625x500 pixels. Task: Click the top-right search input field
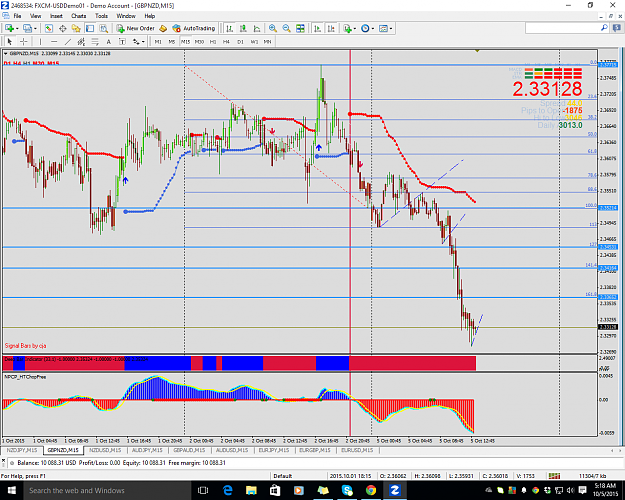(x=563, y=28)
